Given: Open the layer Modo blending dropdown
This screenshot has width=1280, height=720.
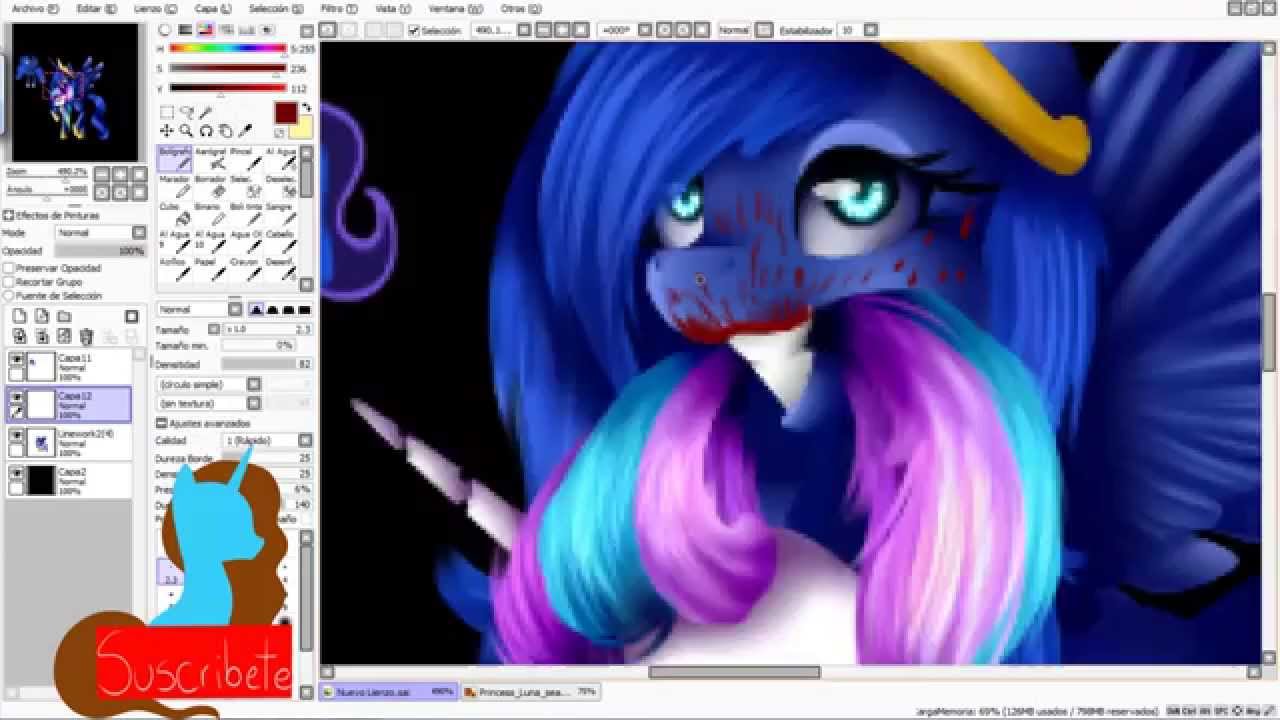Looking at the screenshot, I should click(x=100, y=233).
